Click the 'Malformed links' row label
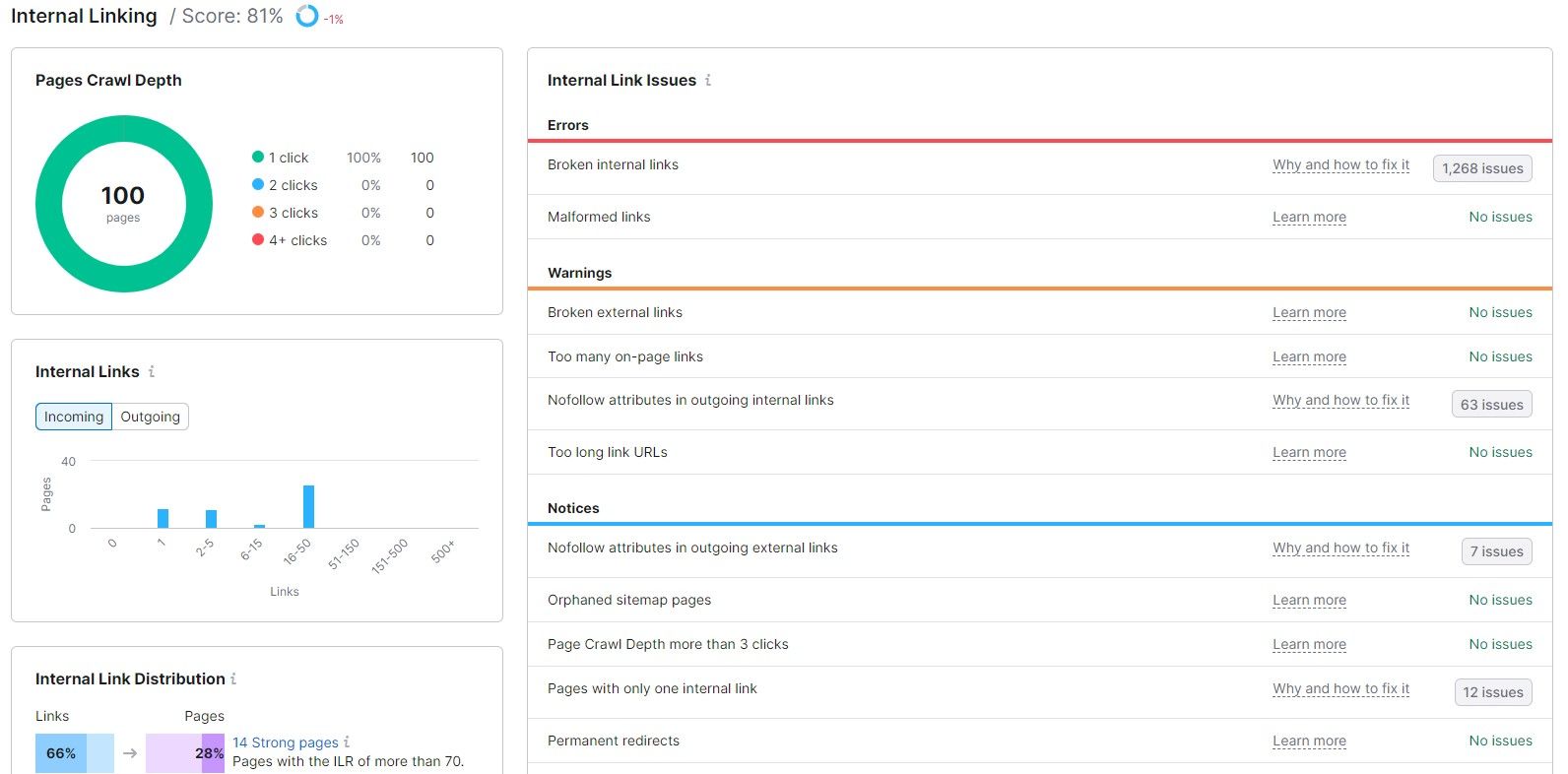1568x774 pixels. tap(599, 217)
